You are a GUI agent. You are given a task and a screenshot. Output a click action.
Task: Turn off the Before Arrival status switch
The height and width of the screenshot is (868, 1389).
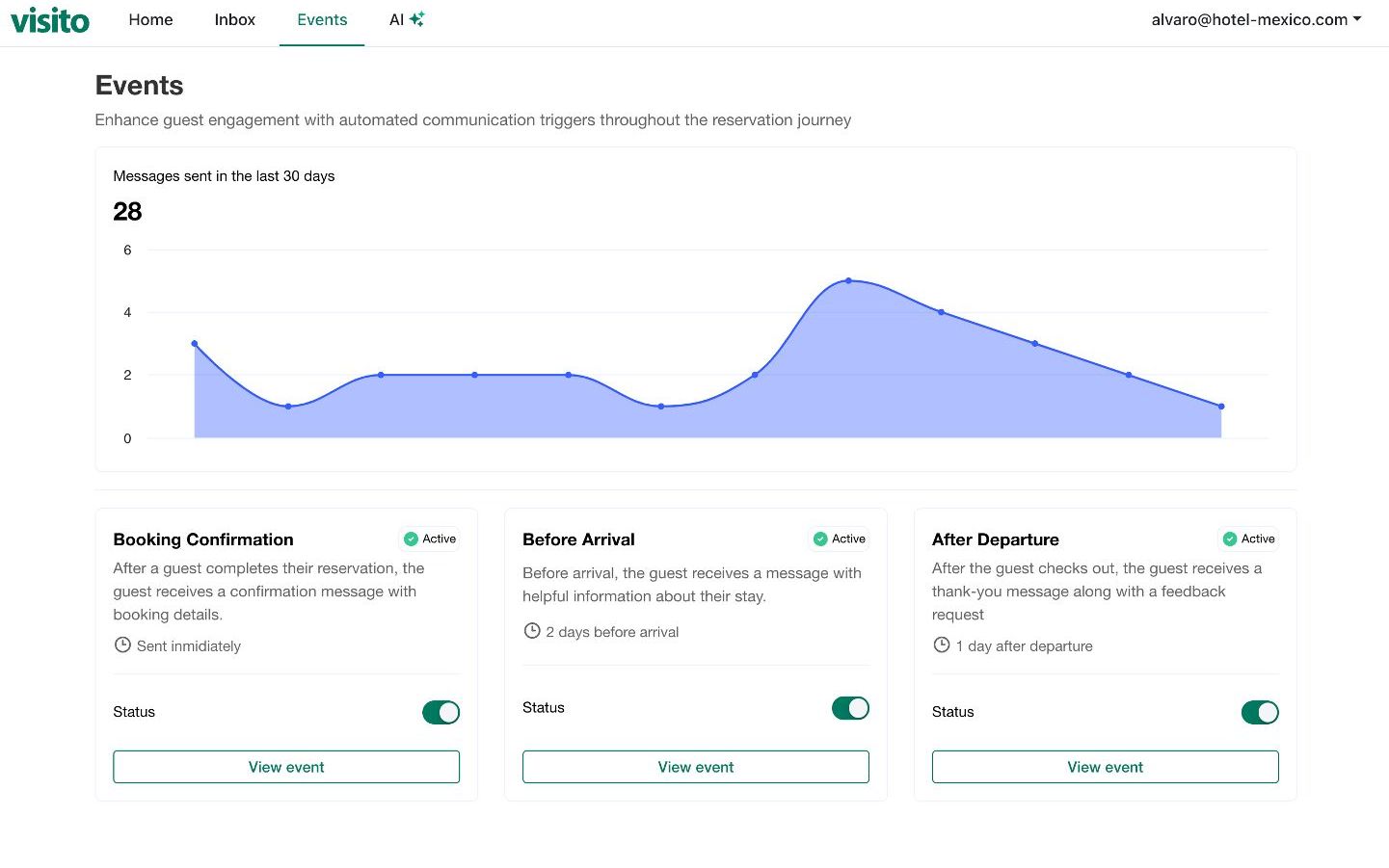pos(850,708)
